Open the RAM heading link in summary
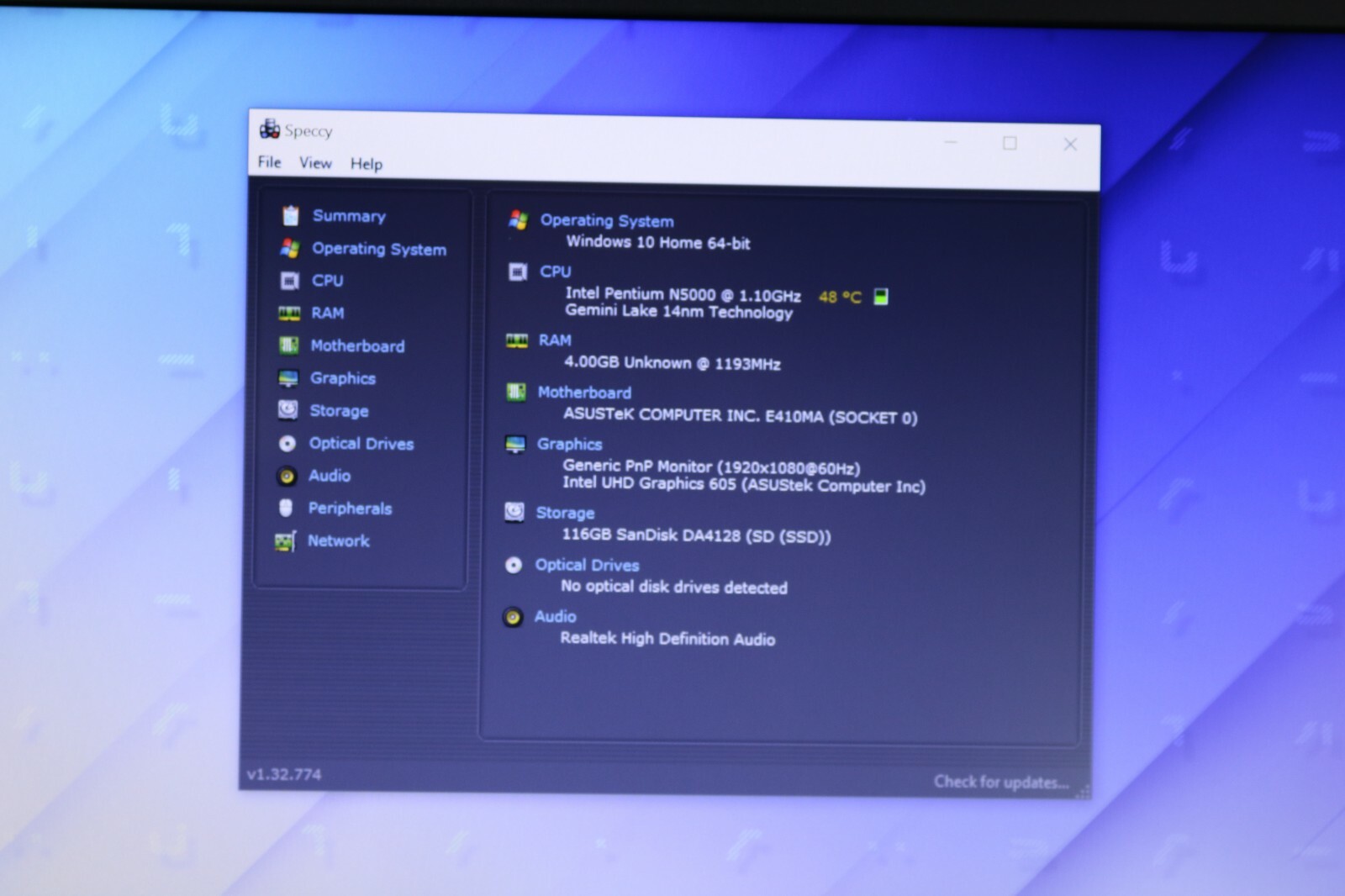1345x896 pixels. [x=555, y=340]
